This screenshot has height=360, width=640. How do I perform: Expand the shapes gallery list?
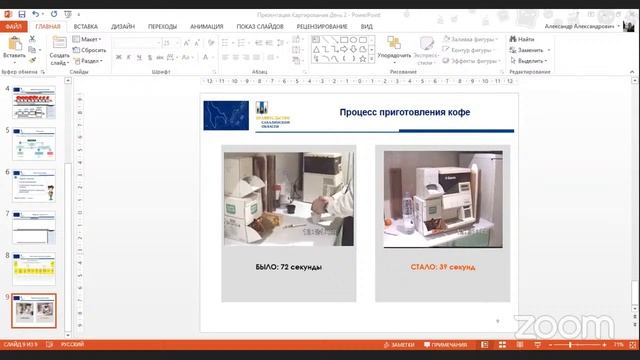coord(371,60)
